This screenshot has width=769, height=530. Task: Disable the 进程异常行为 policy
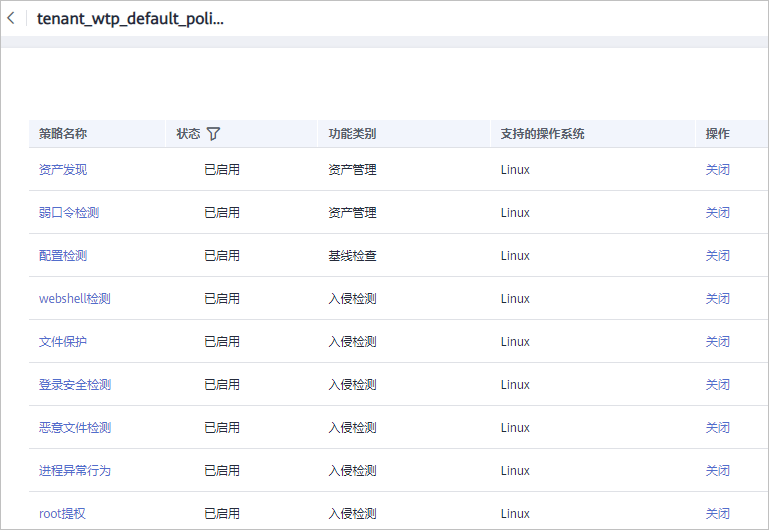coord(718,471)
